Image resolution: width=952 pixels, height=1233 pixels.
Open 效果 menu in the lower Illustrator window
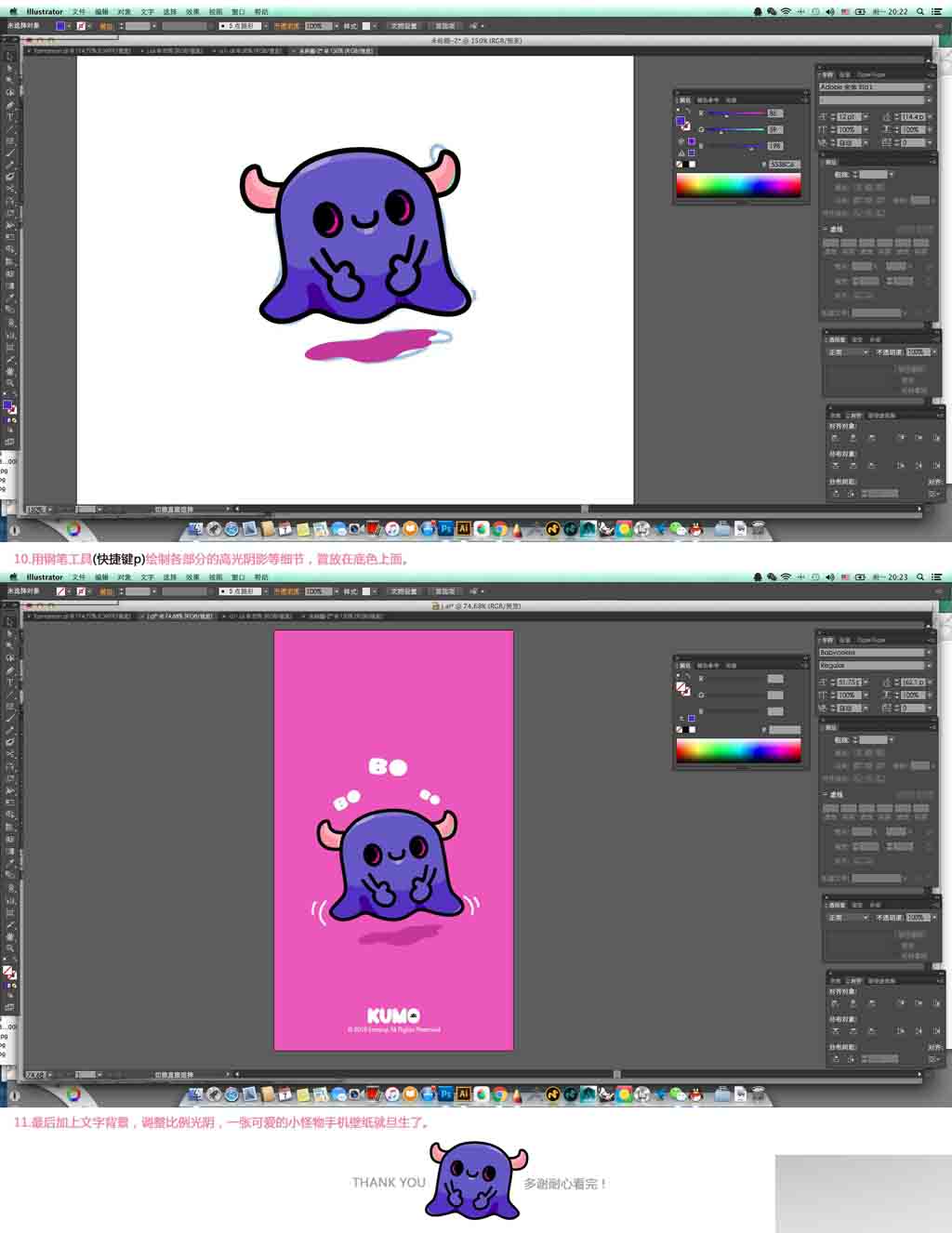[x=192, y=577]
